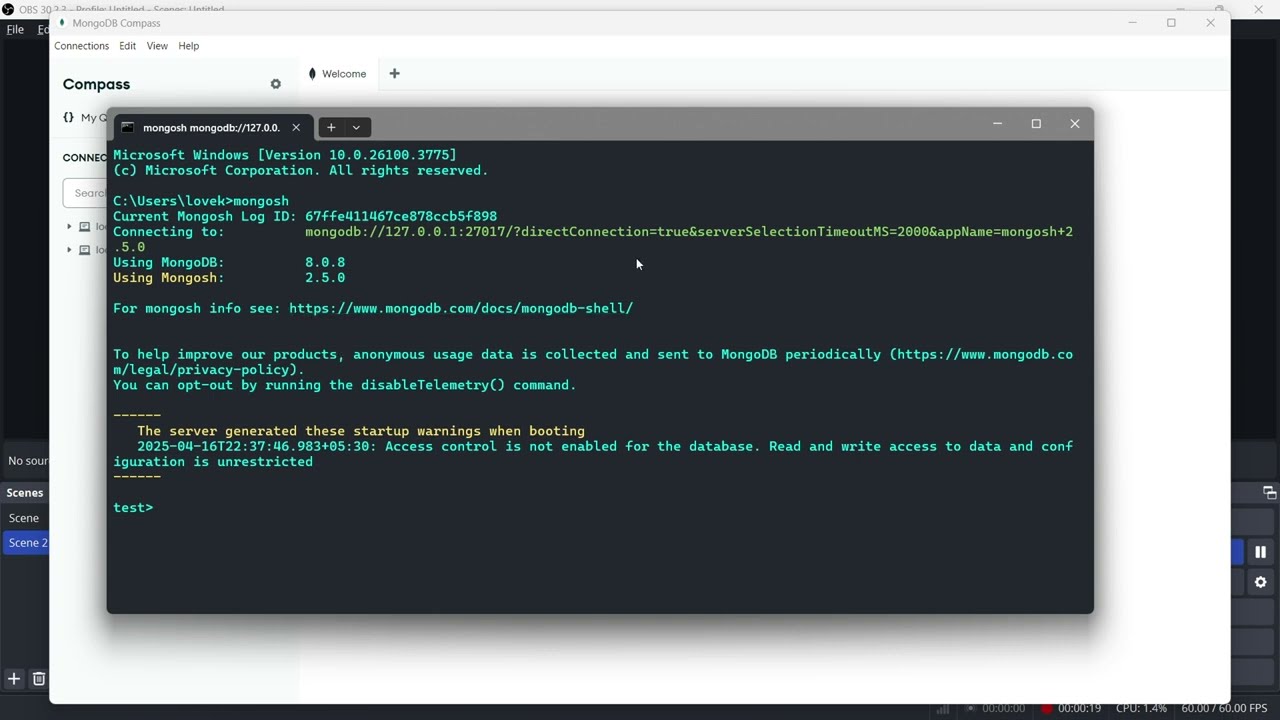Click the Compass sidebar title
Image resolution: width=1280 pixels, height=720 pixels.
tap(96, 84)
